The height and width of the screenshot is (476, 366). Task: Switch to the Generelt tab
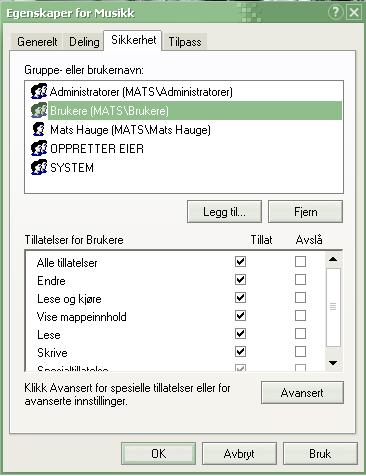[x=37, y=42]
